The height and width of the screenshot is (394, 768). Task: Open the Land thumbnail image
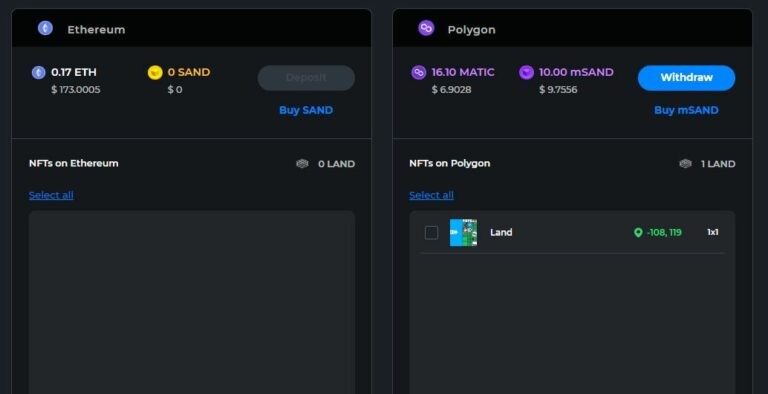point(463,232)
